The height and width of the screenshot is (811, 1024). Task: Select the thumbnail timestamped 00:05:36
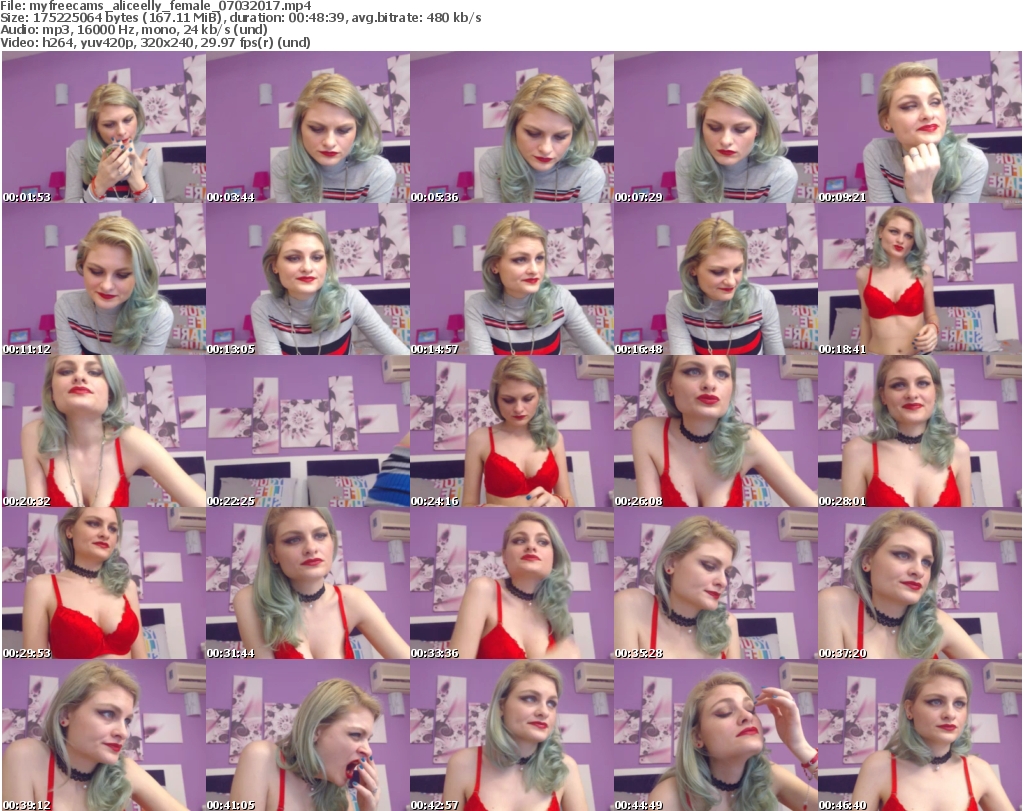click(x=511, y=127)
